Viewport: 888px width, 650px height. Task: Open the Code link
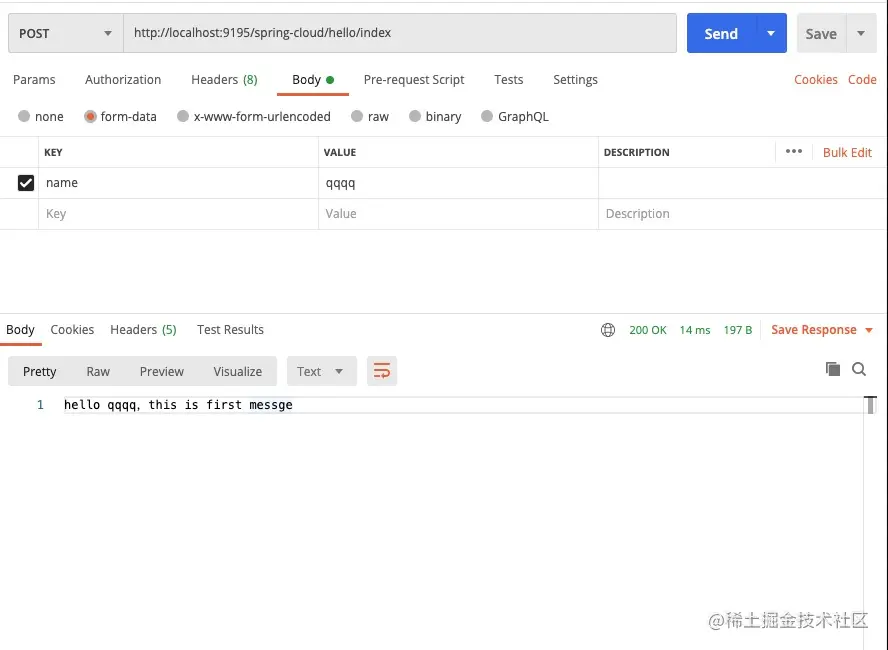[862, 80]
